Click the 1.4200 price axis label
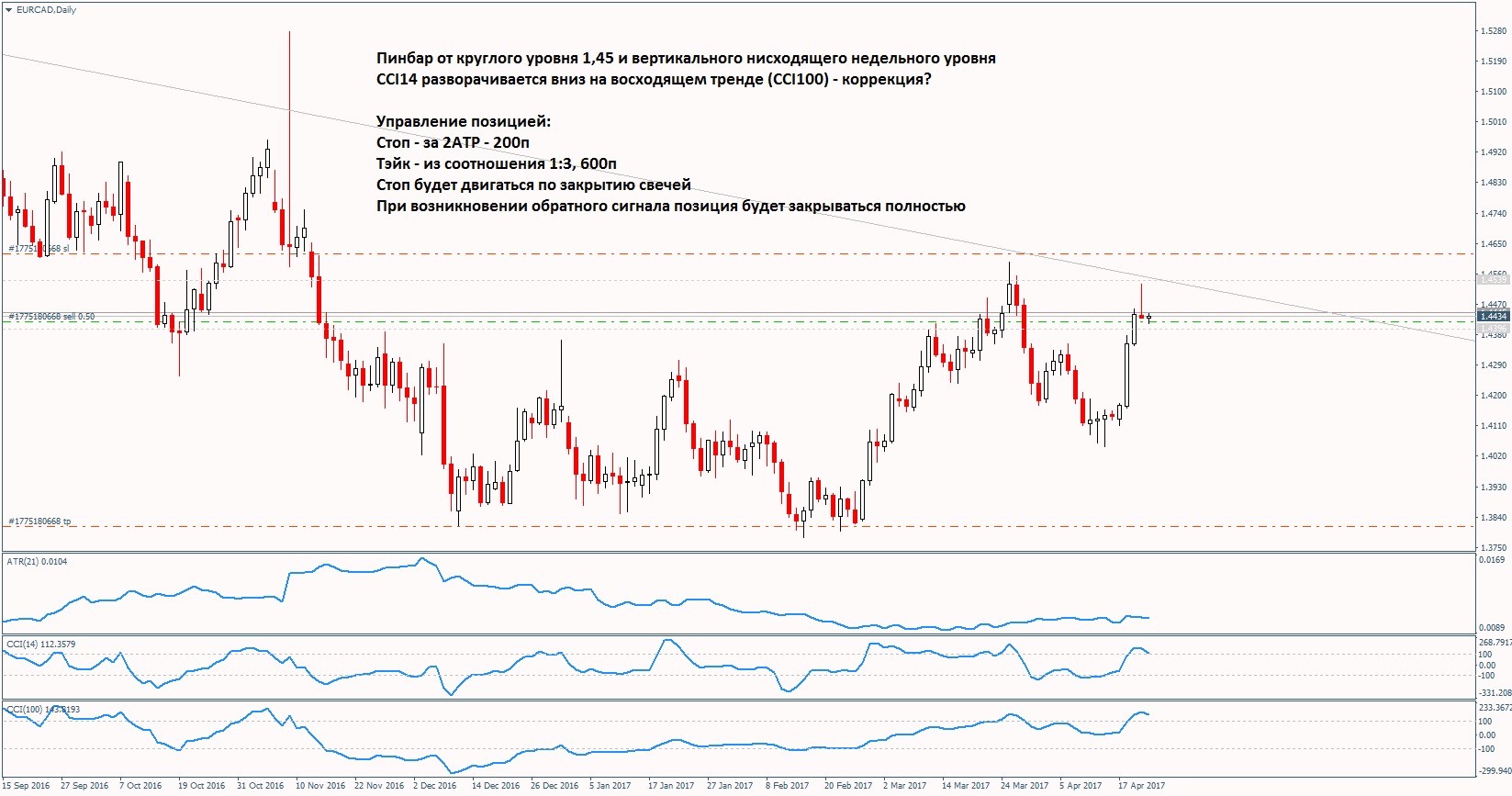 coord(1495,395)
